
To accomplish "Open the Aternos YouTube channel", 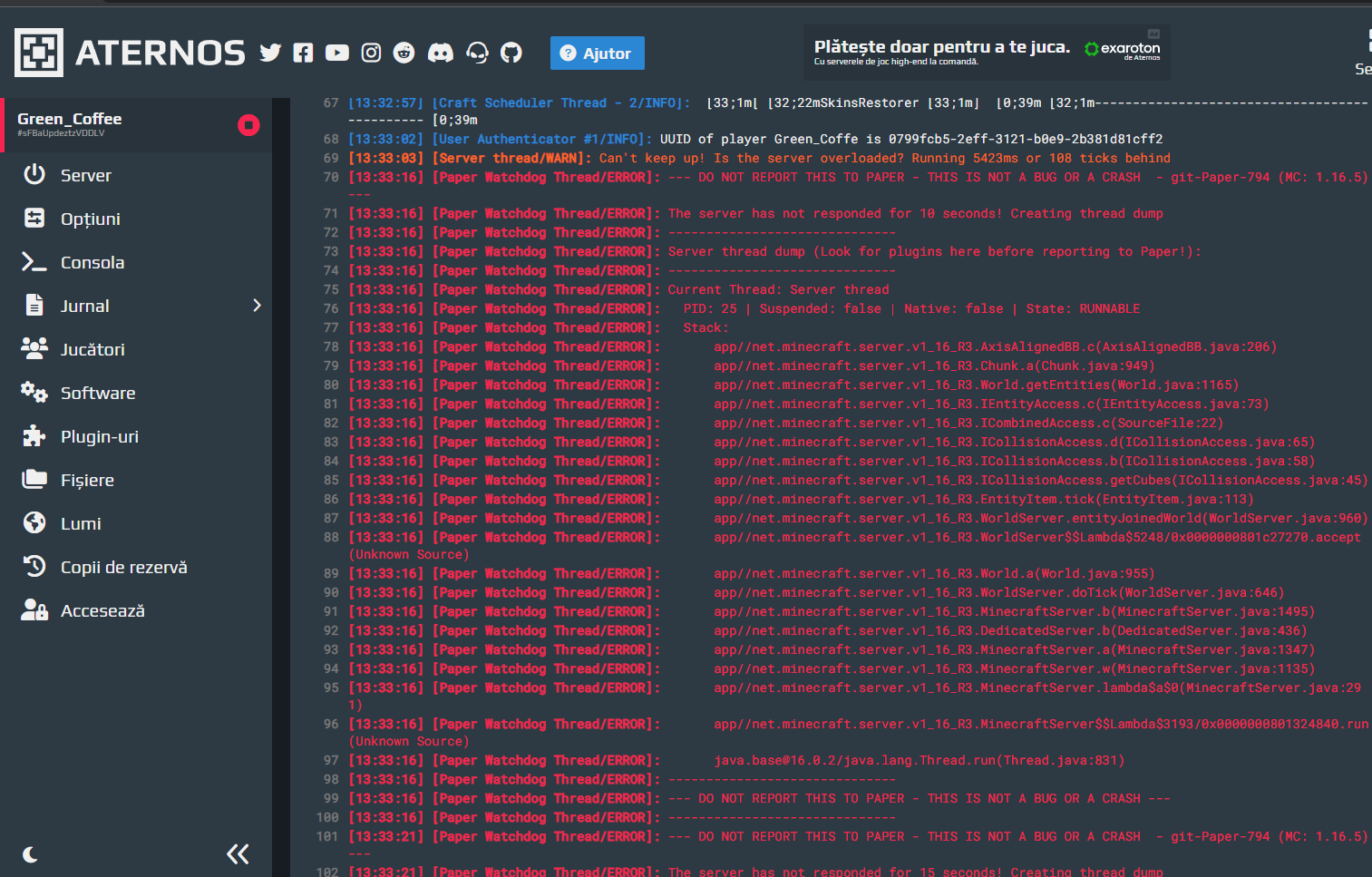I will pyautogui.click(x=337, y=53).
